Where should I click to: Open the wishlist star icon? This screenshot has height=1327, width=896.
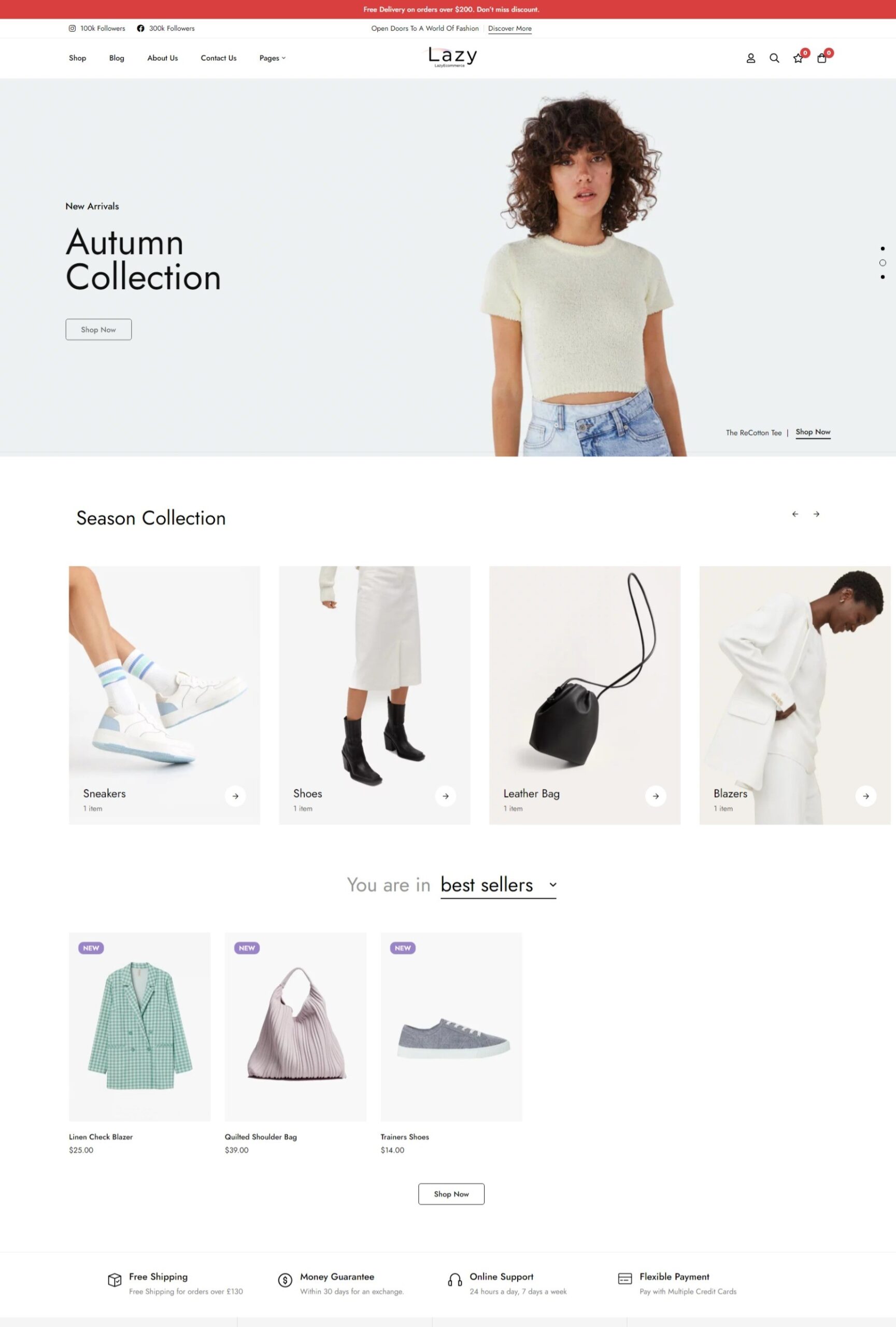pos(798,58)
